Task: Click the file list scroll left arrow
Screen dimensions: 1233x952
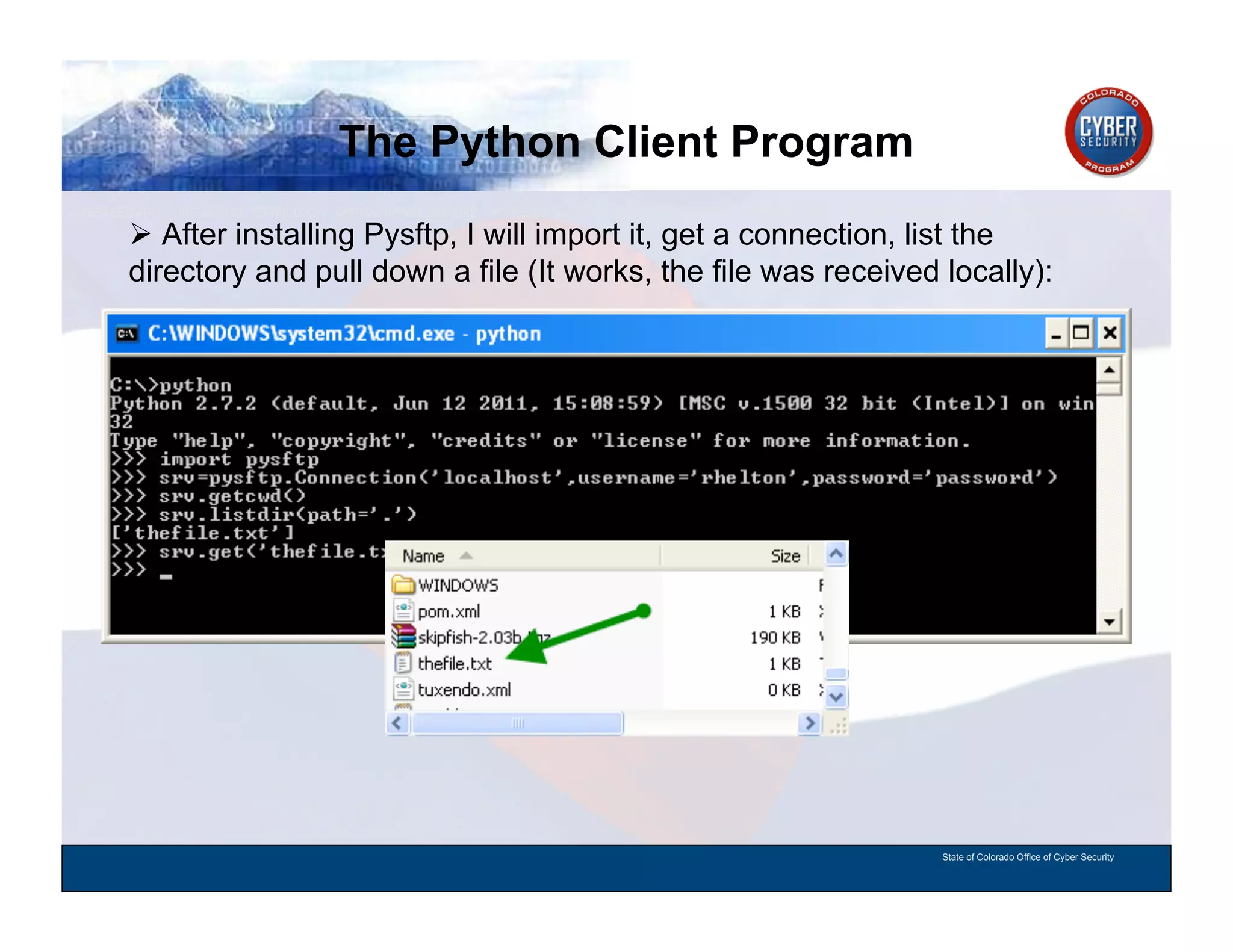Action: pos(397,723)
